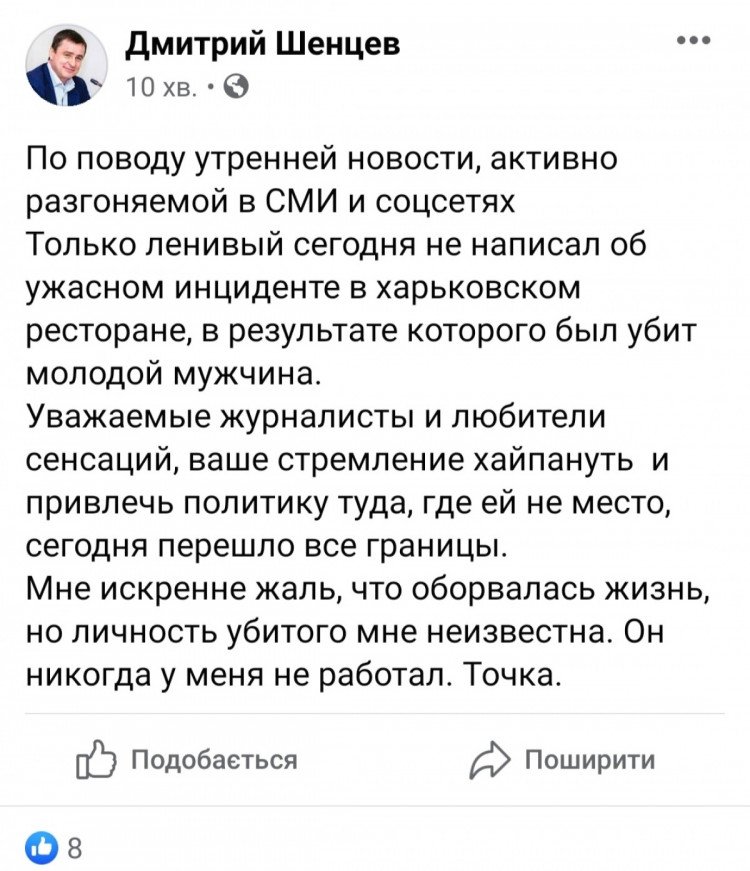Screen dimensions: 750x871
Task: View the 8 reactions count
Action: (74, 849)
